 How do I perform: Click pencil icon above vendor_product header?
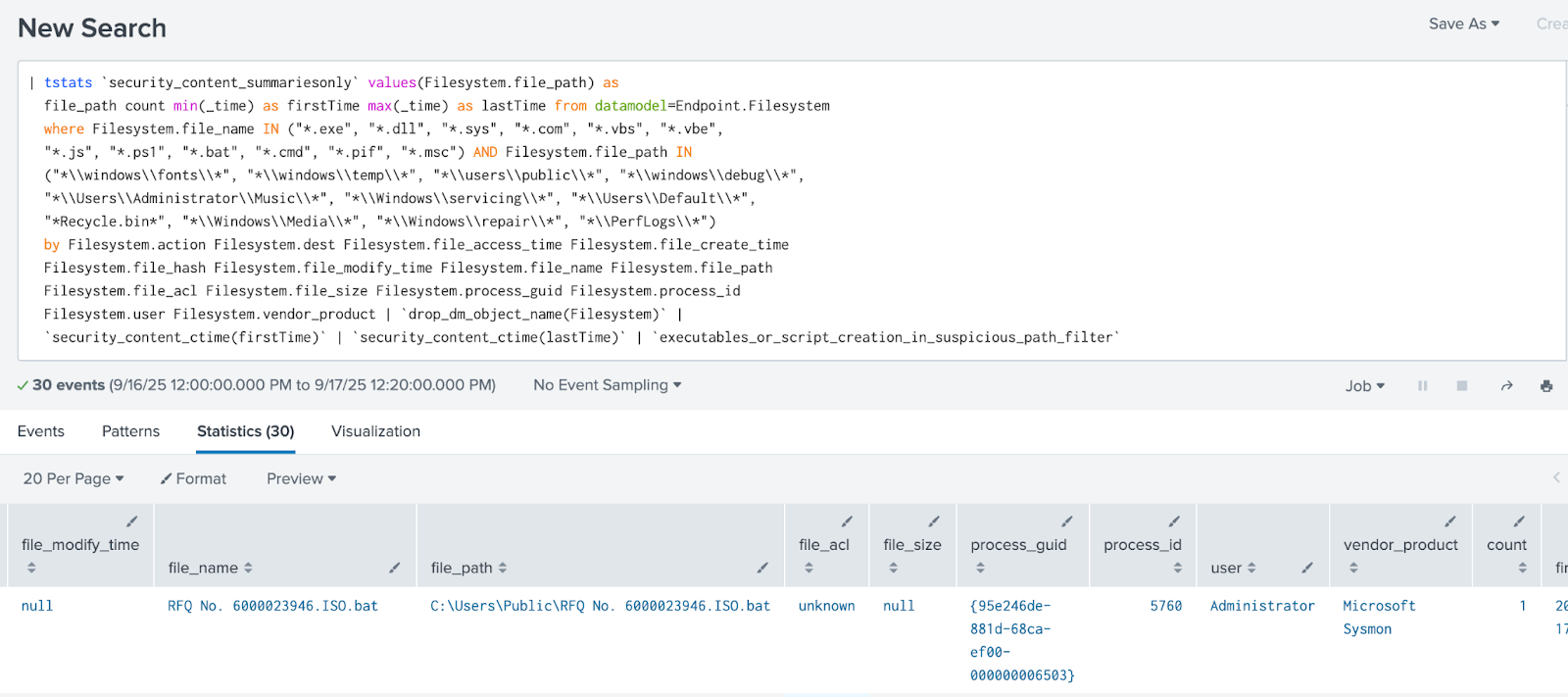(x=1449, y=522)
